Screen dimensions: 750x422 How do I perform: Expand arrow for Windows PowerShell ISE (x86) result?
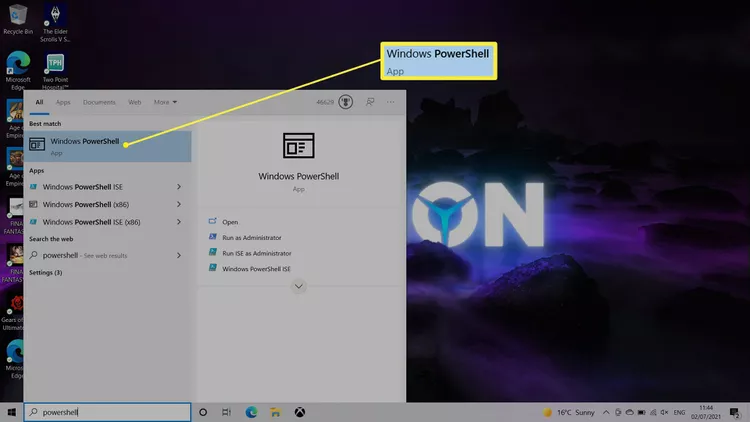click(x=179, y=222)
